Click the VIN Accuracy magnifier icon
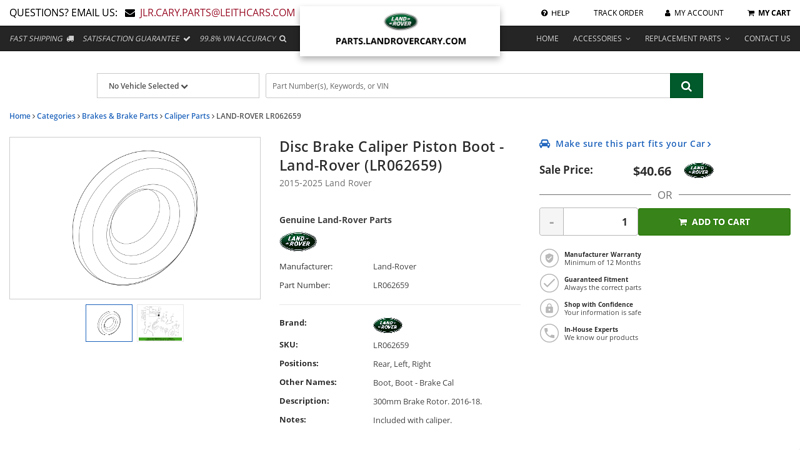Viewport: 800px width, 450px height. [x=283, y=39]
